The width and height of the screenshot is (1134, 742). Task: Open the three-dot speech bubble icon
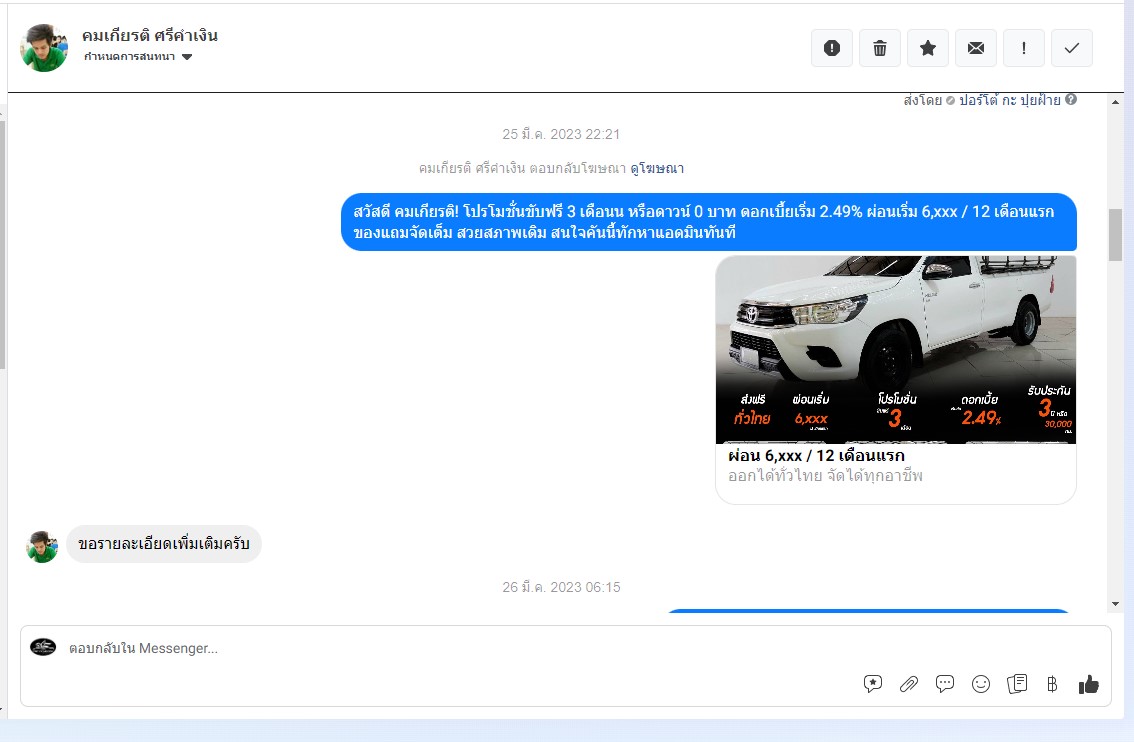(945, 683)
